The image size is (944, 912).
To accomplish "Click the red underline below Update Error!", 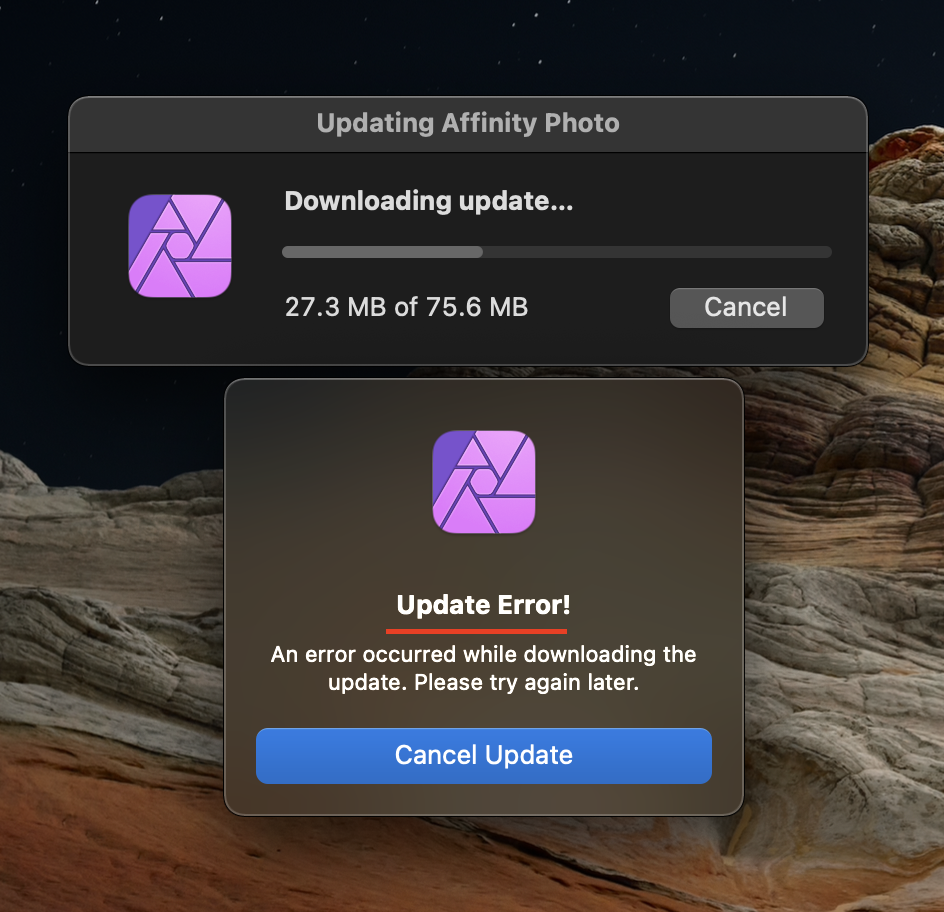I will 476,631.
